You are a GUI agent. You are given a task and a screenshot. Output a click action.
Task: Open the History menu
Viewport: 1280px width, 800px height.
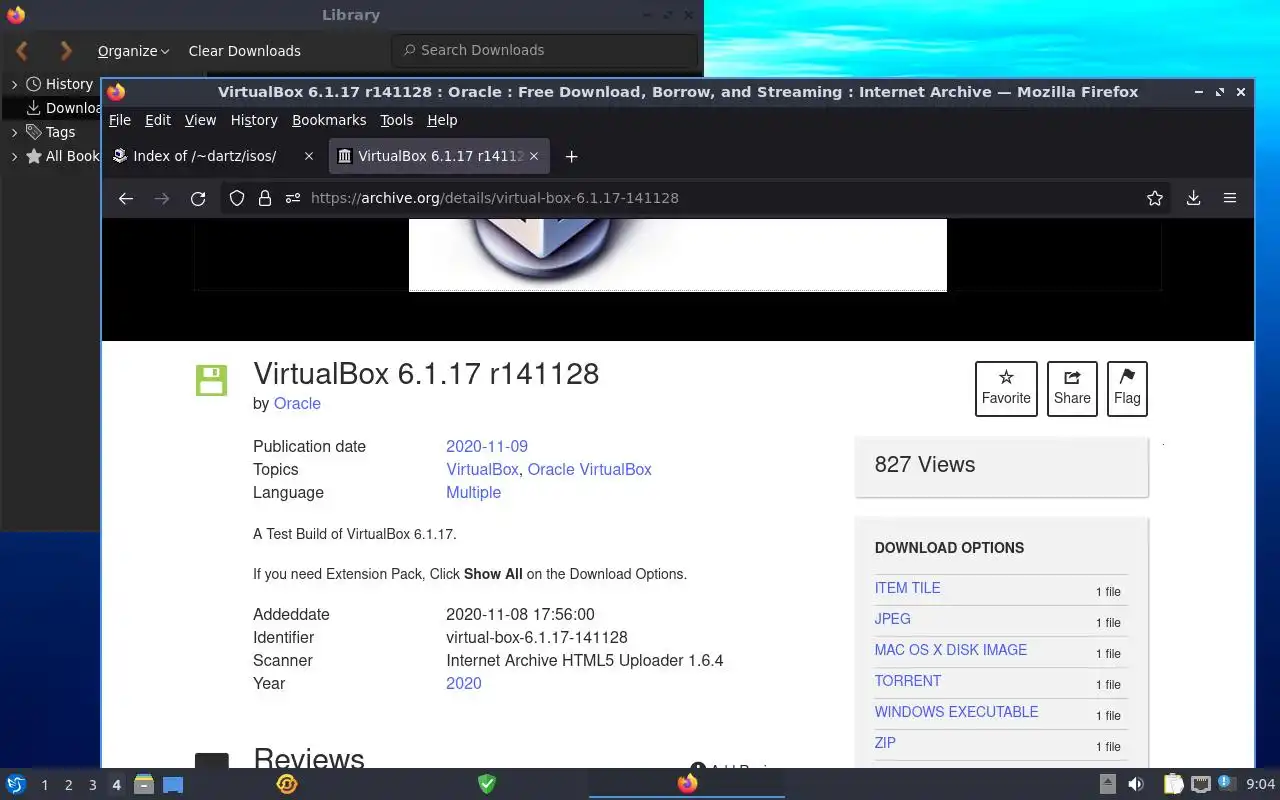254,120
